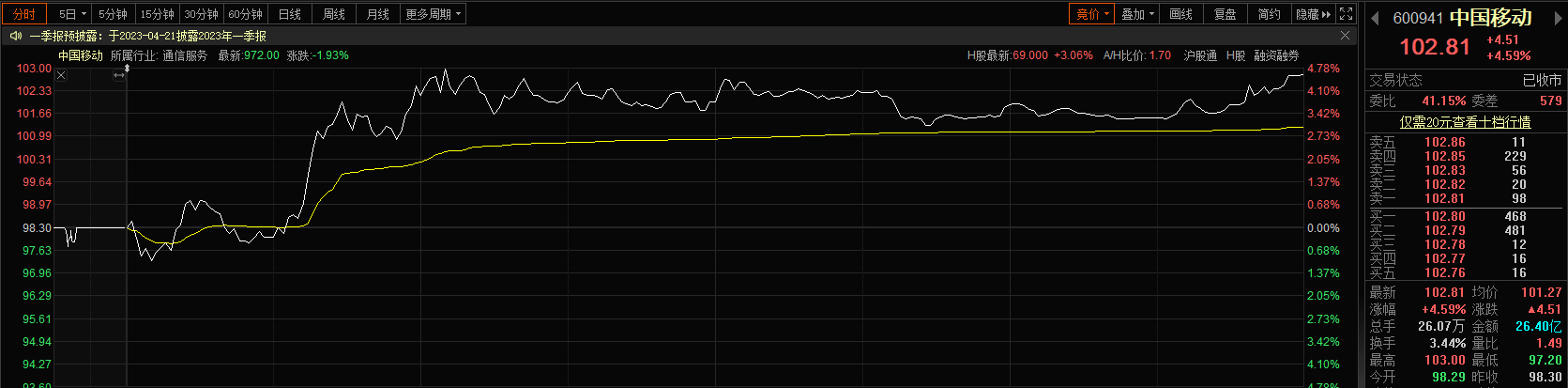Image resolution: width=1568 pixels, height=388 pixels.
Task: Click the 中国移动 title in the quote panel
Action: point(1491,17)
